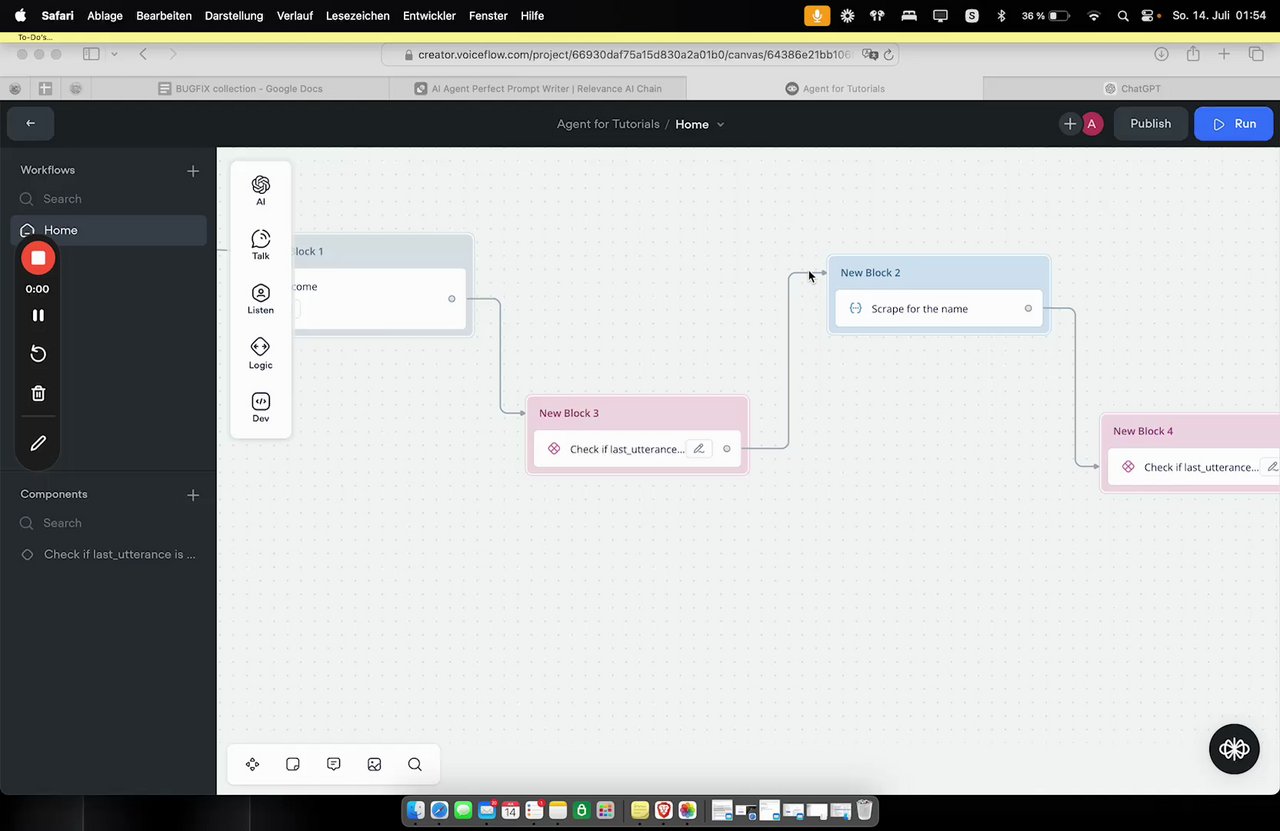This screenshot has height=831, width=1280.
Task: Open Spotlight search in the menu bar
Action: point(1123,16)
